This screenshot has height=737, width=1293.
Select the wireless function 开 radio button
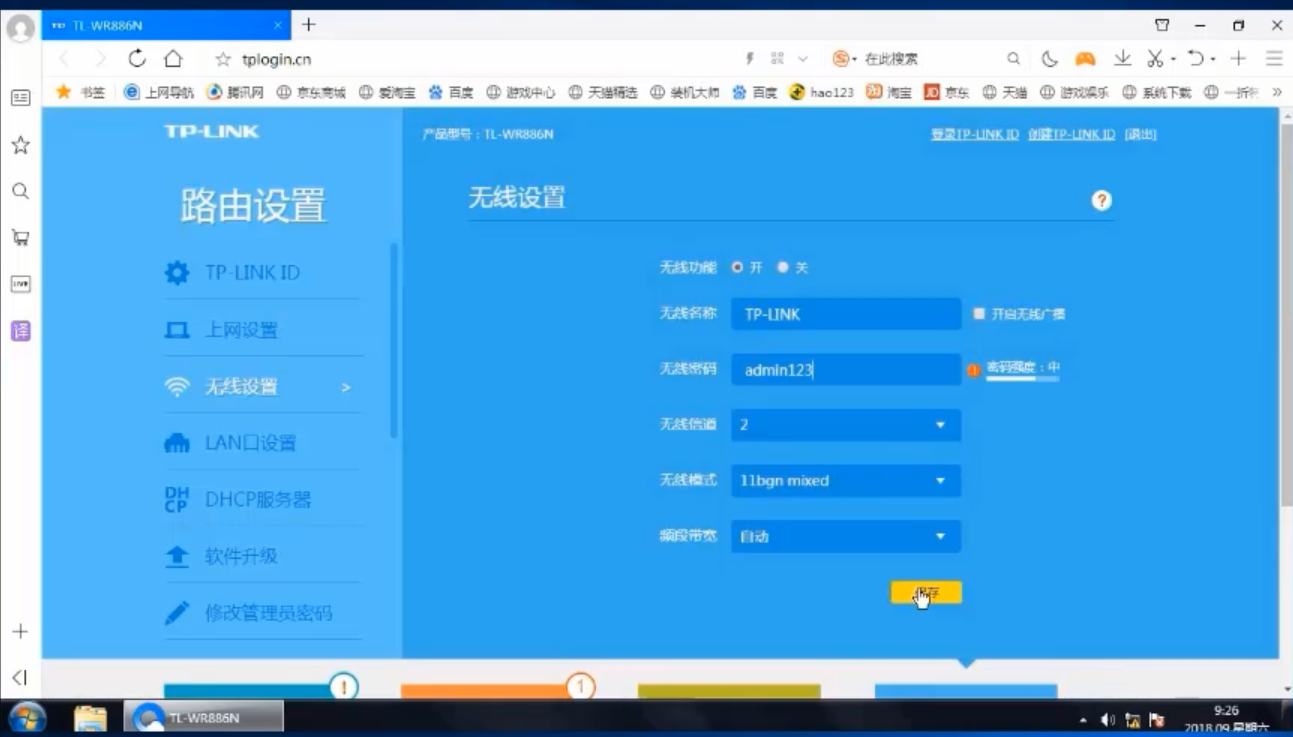pos(738,267)
